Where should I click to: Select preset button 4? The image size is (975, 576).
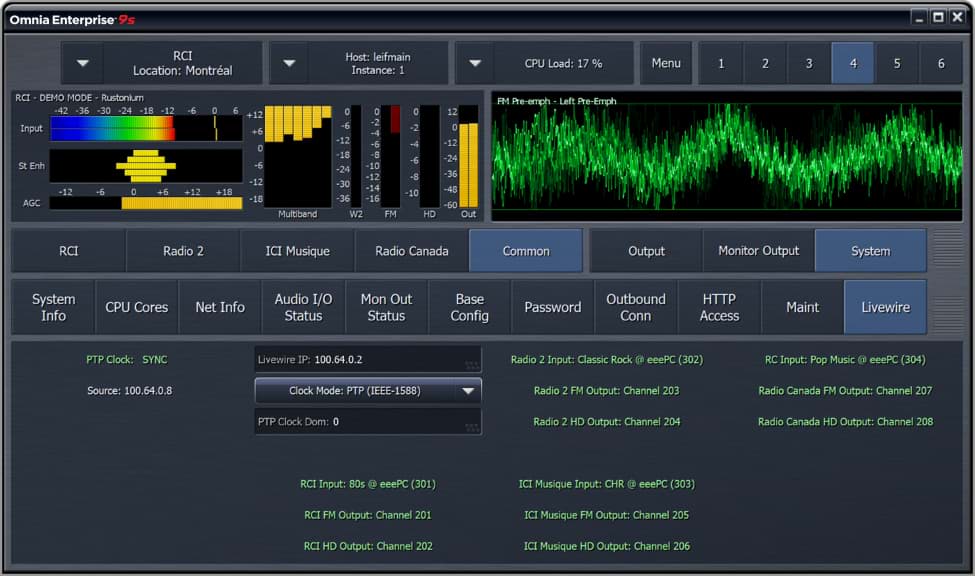click(853, 63)
